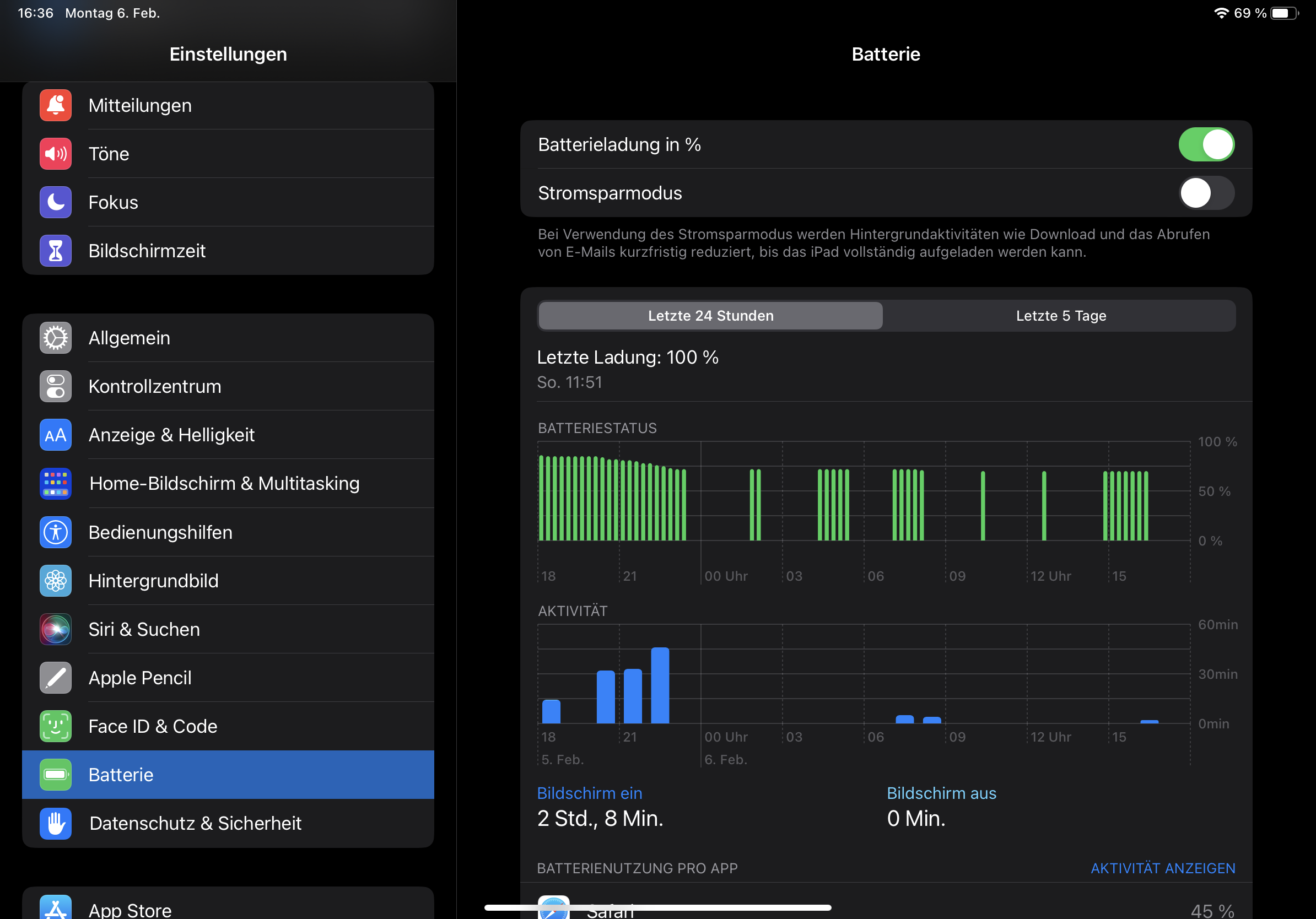Switch to Letzte 5 Tage tab

(1060, 316)
